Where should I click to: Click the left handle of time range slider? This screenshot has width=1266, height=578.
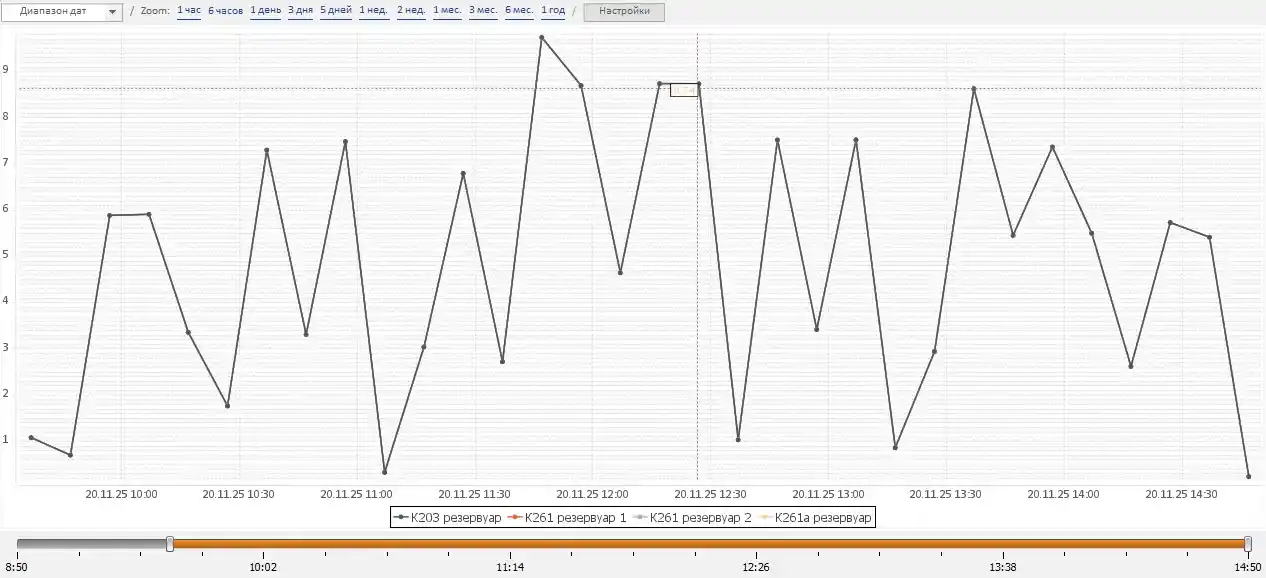click(170, 543)
